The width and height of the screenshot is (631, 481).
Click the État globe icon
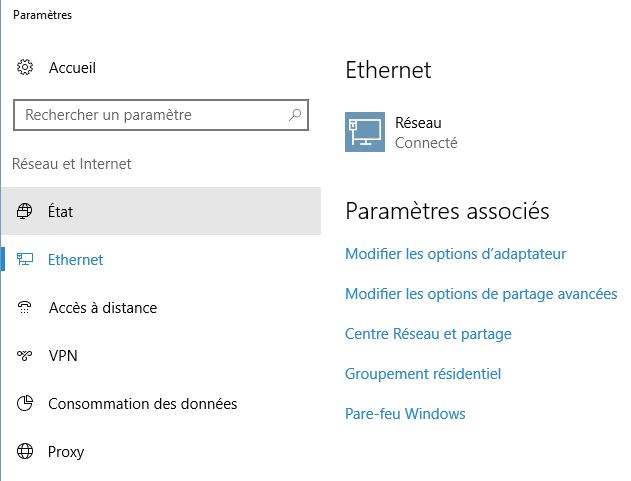click(25, 212)
